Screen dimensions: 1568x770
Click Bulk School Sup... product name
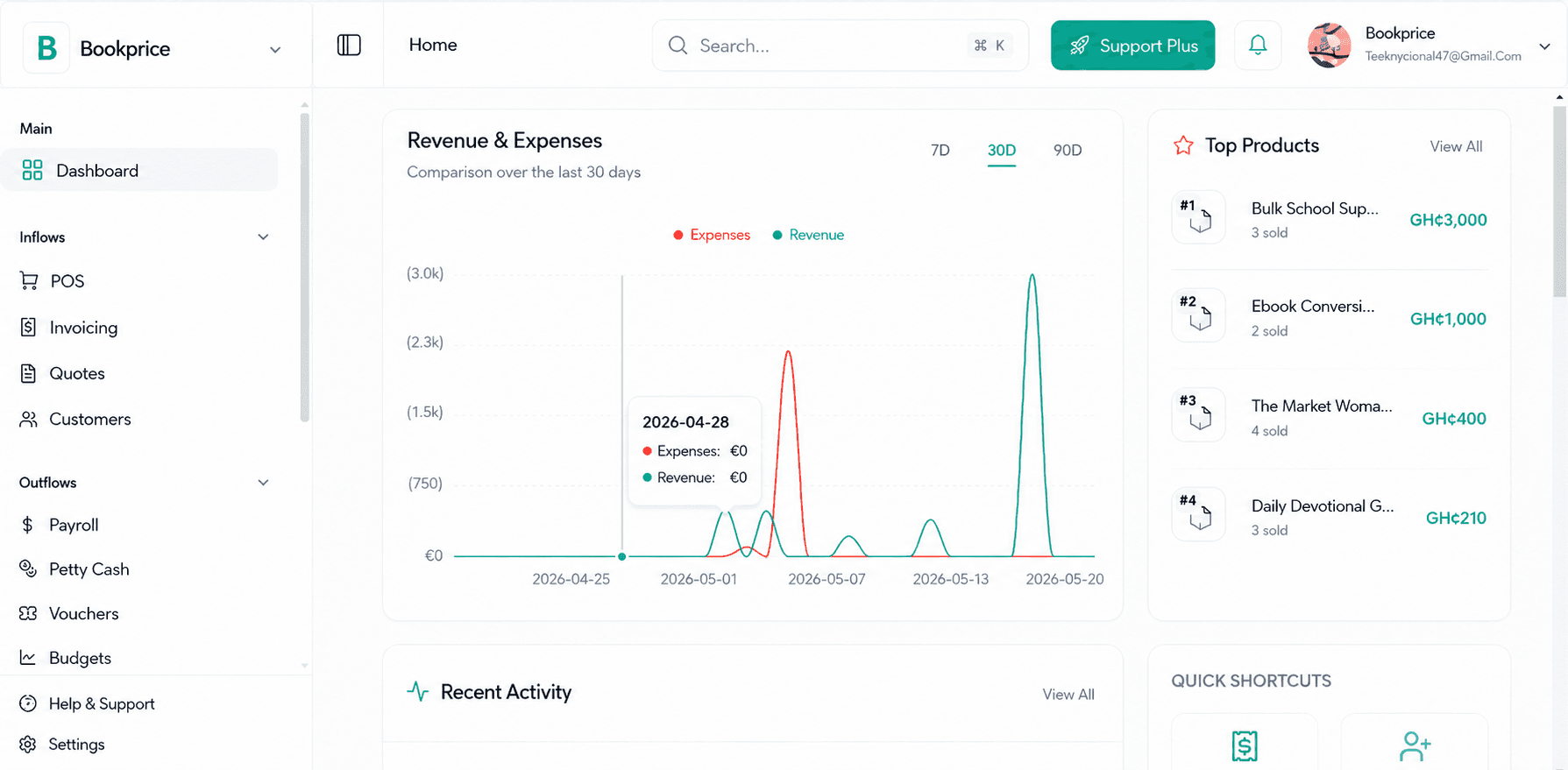(1315, 208)
